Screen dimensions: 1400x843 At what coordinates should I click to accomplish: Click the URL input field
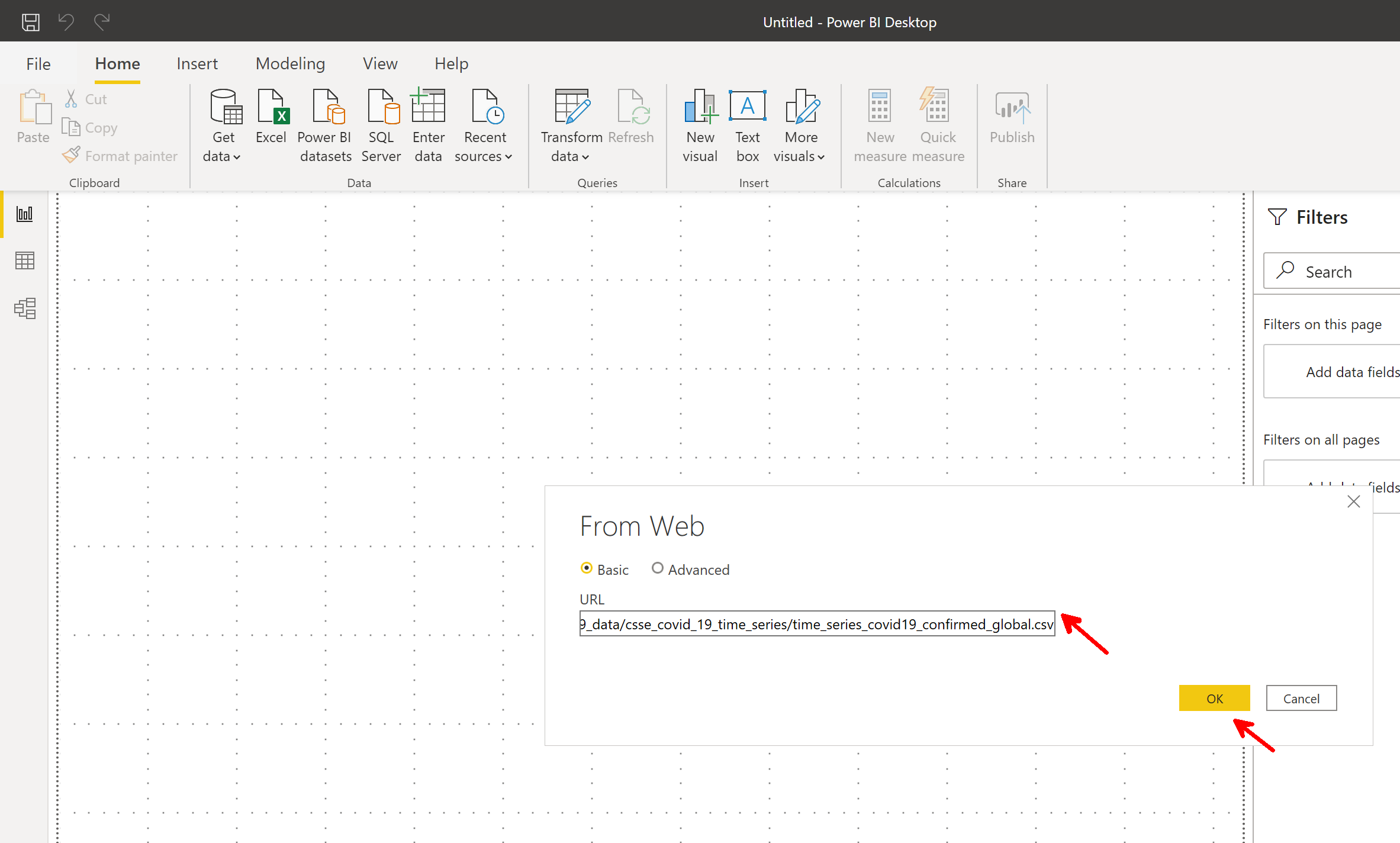click(x=817, y=624)
